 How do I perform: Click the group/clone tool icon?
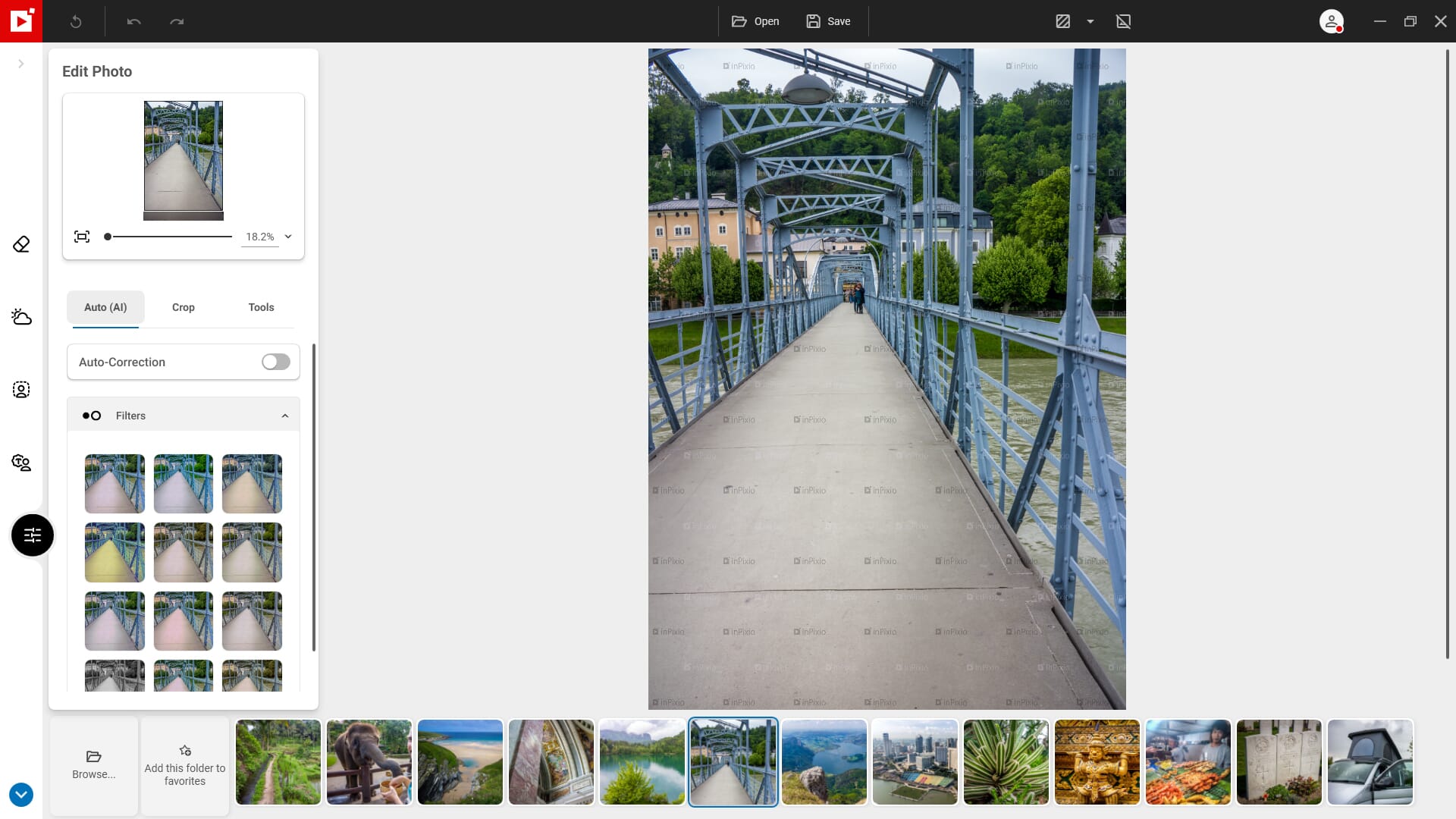tap(21, 462)
